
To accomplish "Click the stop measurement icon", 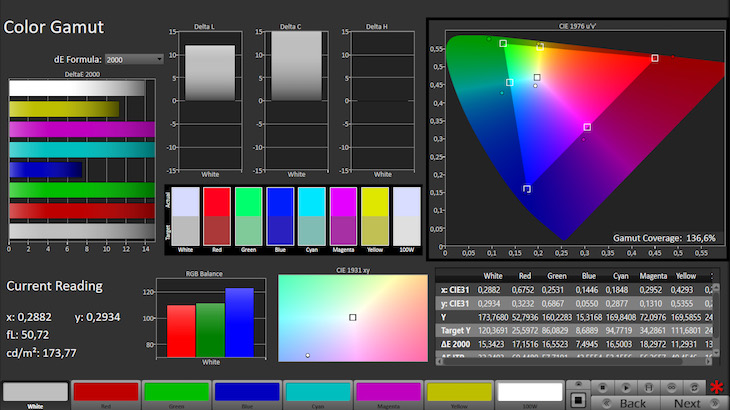I will [604, 385].
